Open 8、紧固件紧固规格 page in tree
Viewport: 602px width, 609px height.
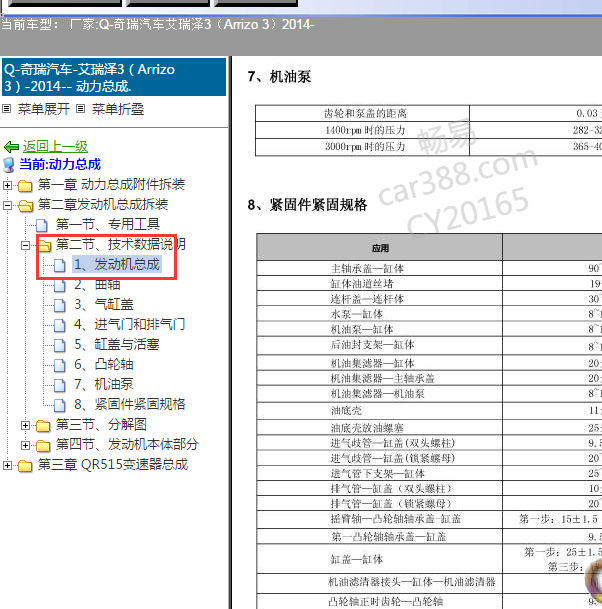point(130,404)
